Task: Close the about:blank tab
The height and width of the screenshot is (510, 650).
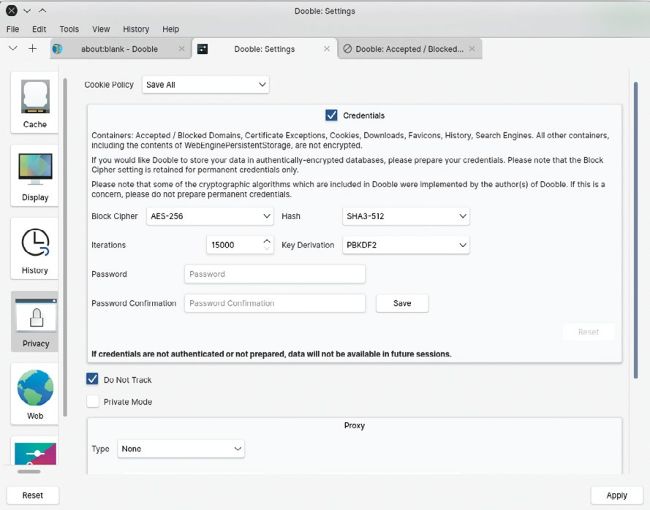Action: pos(181,48)
